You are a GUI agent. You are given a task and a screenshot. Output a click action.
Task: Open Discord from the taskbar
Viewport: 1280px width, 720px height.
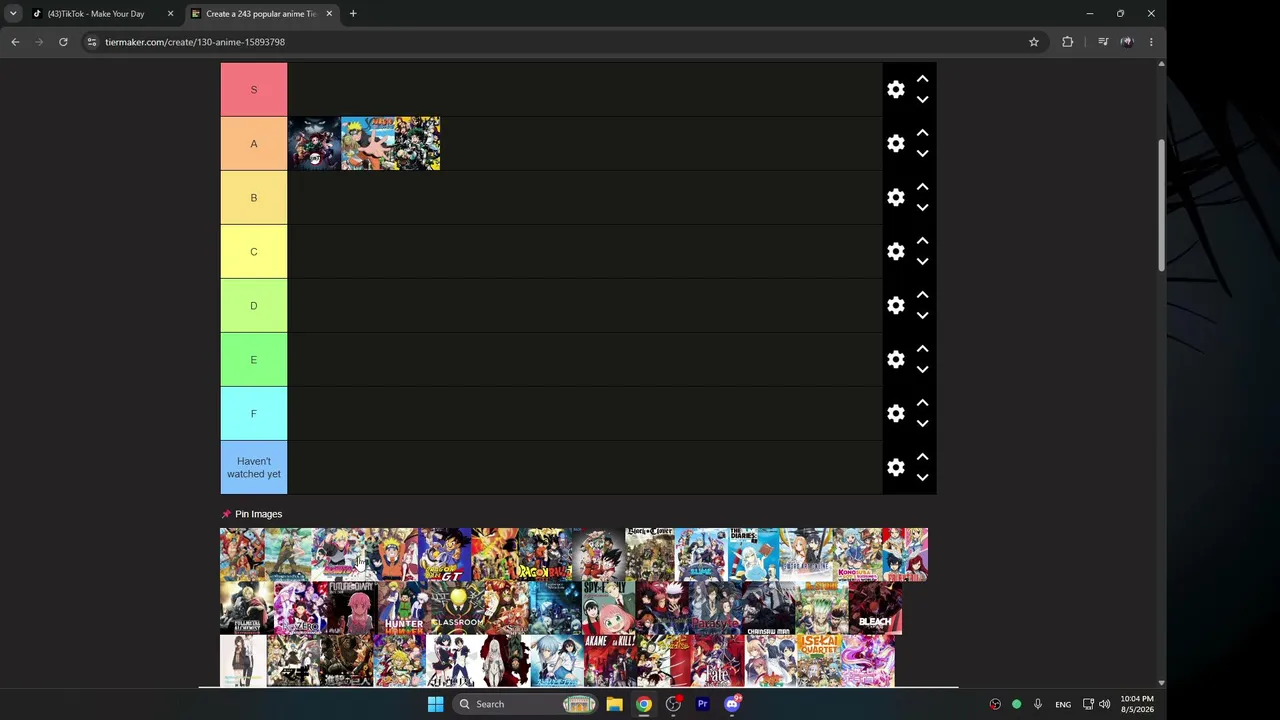pos(732,704)
